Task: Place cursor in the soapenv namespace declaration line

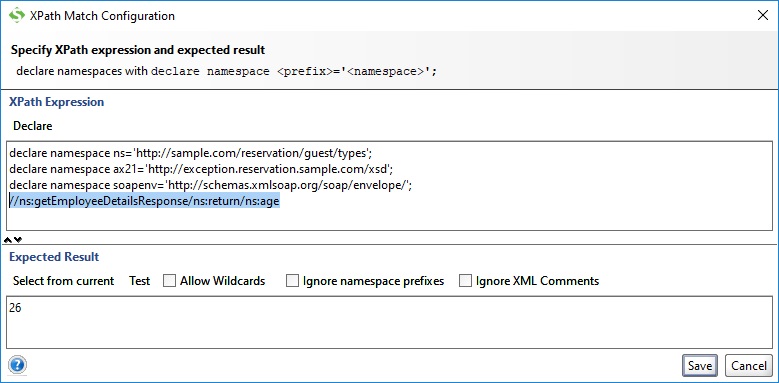Action: click(x=211, y=185)
